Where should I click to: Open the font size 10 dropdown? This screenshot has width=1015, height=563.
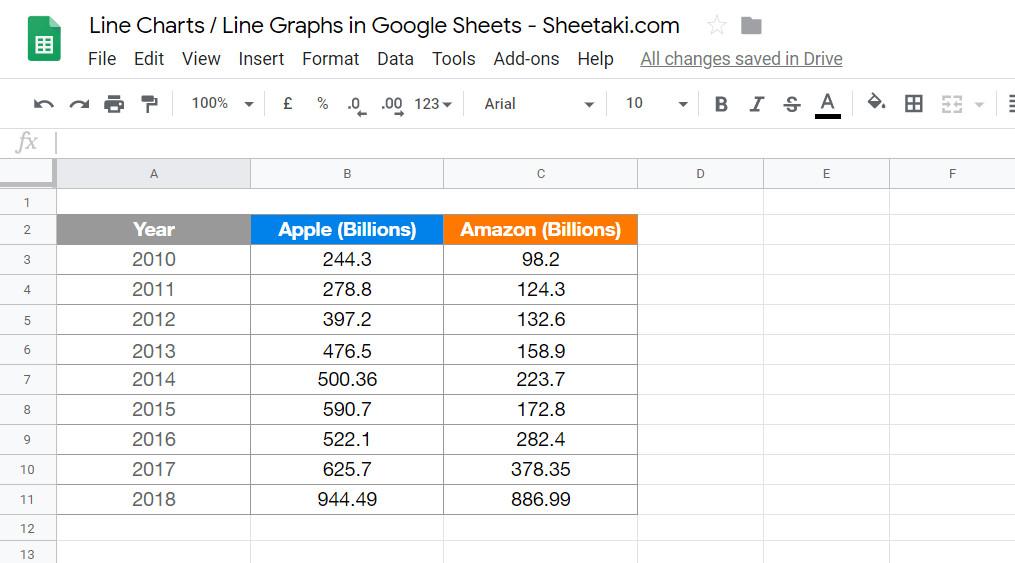(655, 104)
